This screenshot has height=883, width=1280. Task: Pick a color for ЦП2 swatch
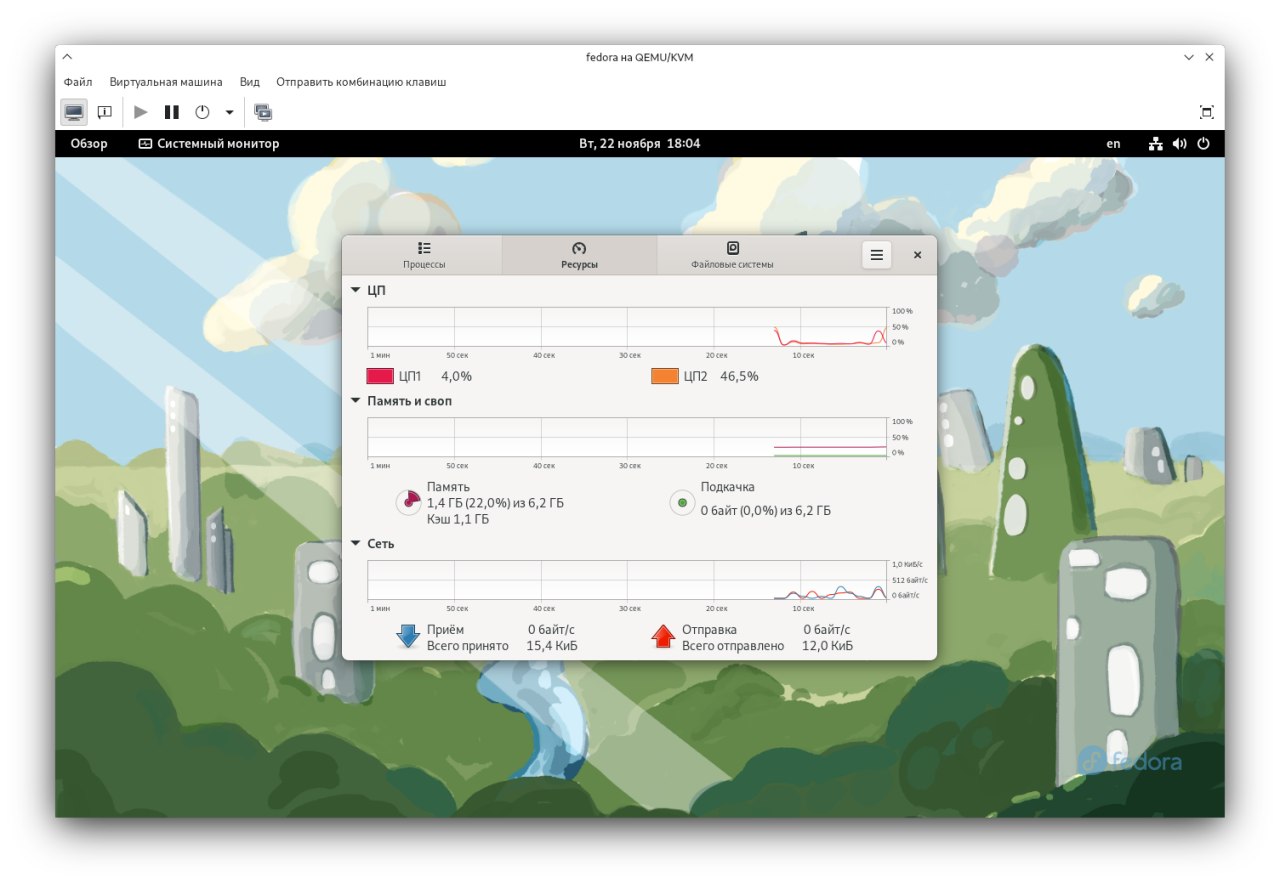665,376
